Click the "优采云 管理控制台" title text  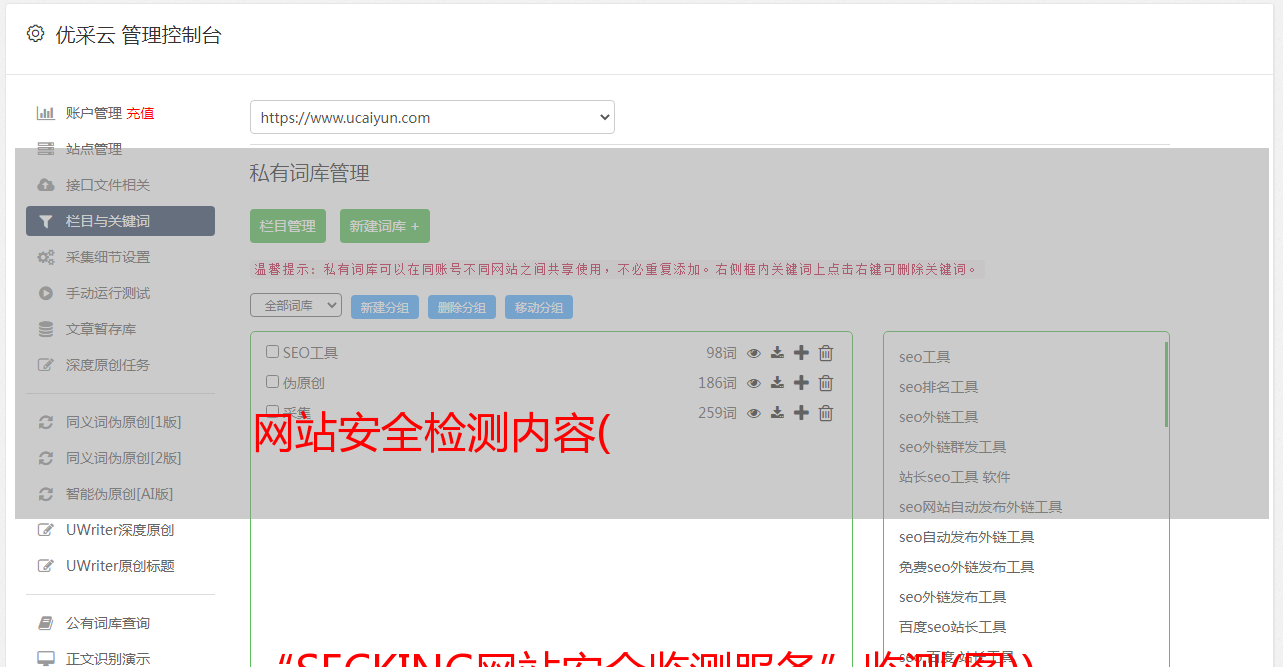pos(139,35)
